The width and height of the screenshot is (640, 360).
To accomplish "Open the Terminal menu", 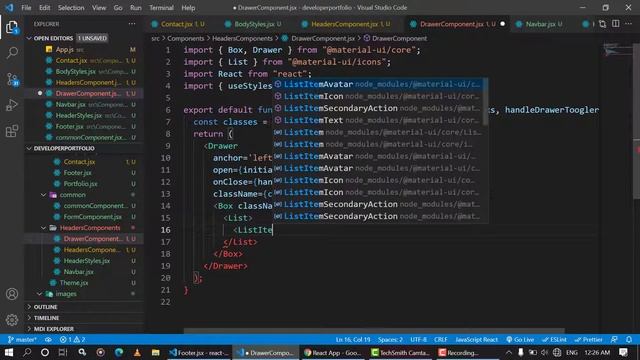I will point(161,7).
